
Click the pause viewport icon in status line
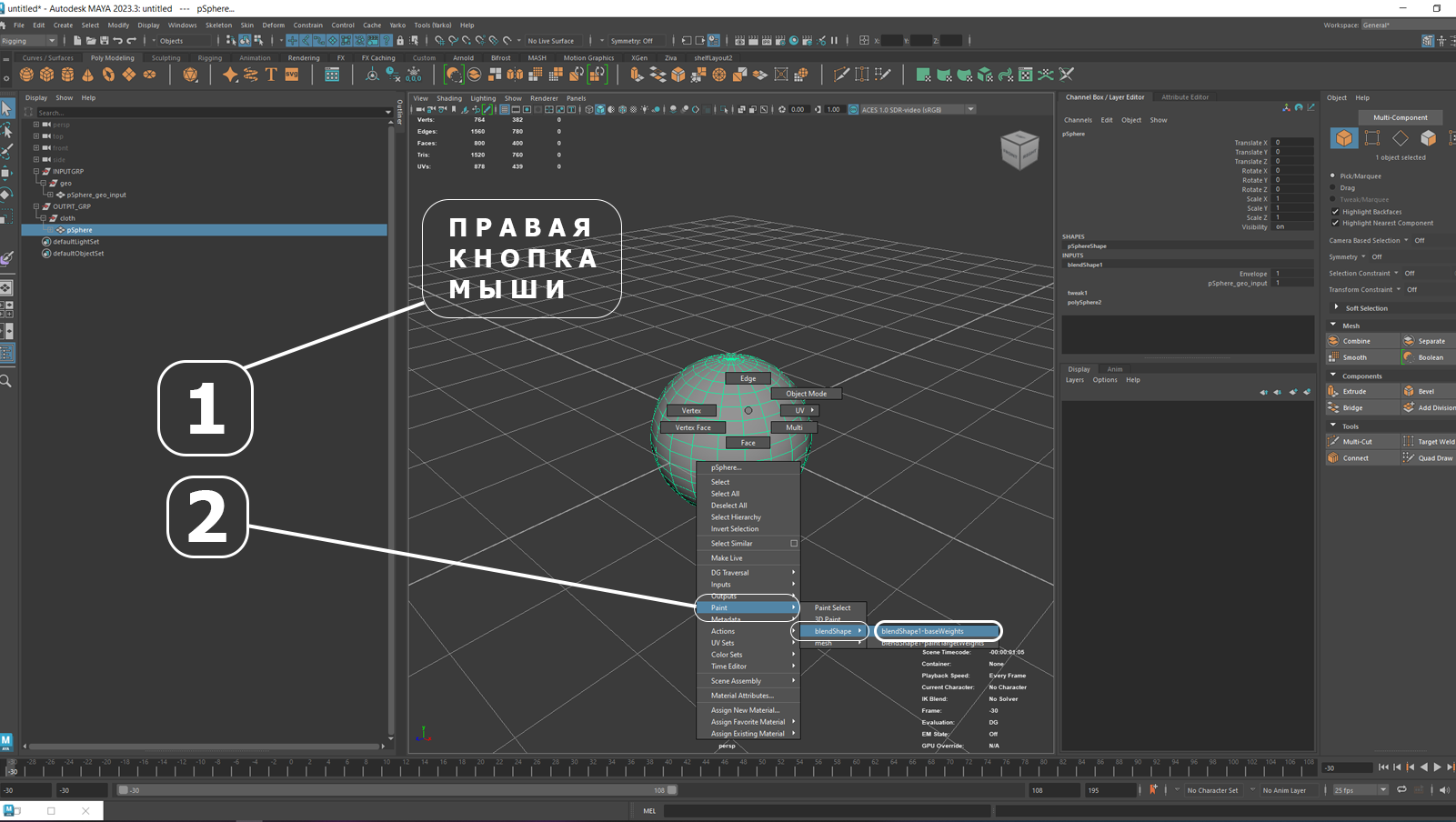pyautogui.click(x=834, y=40)
